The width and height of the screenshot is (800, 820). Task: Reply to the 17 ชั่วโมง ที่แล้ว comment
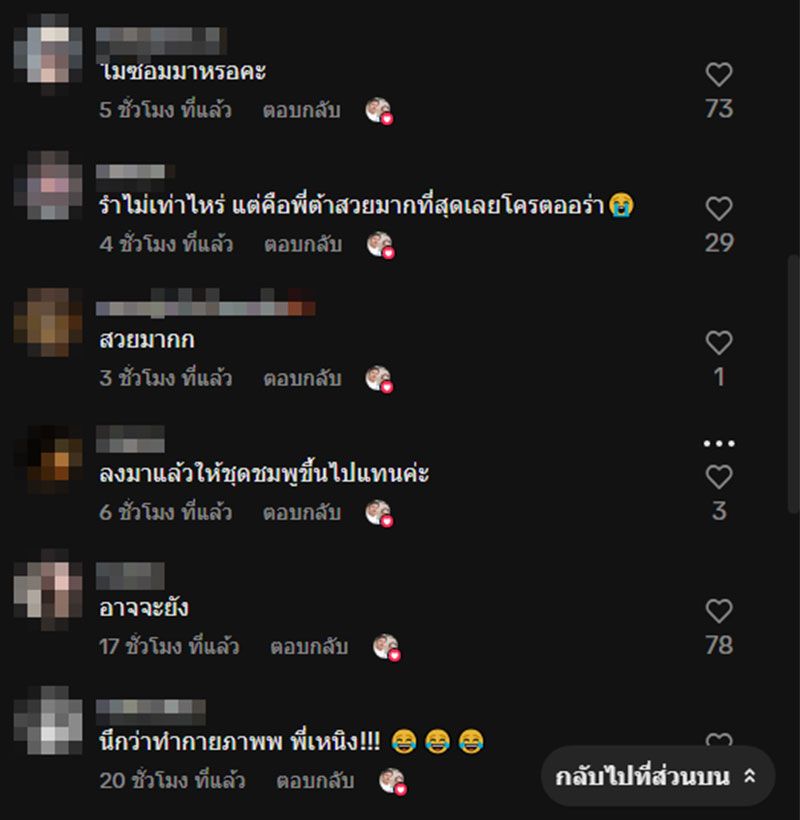coord(309,647)
